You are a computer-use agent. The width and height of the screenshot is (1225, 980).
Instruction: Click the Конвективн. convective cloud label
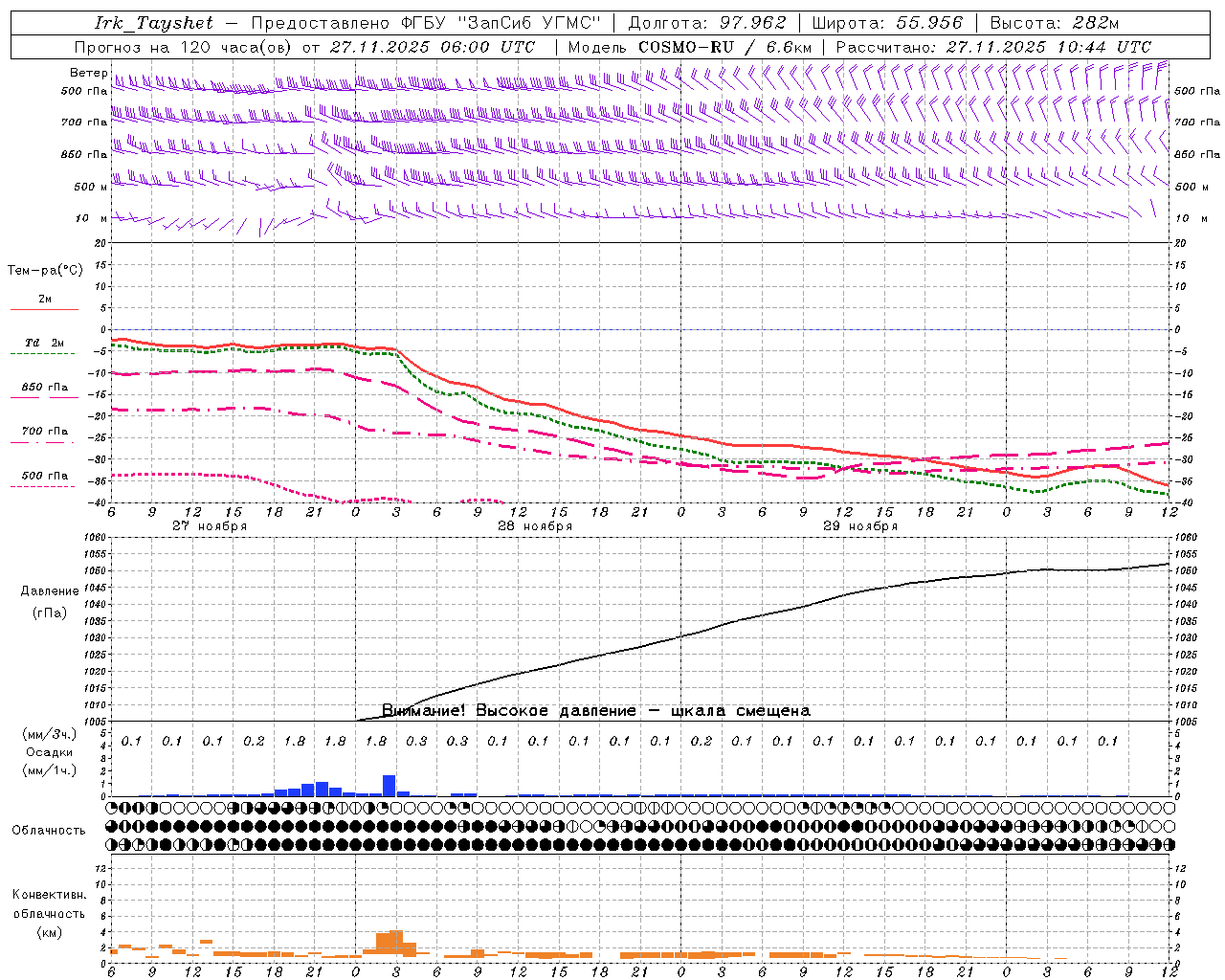(49, 895)
